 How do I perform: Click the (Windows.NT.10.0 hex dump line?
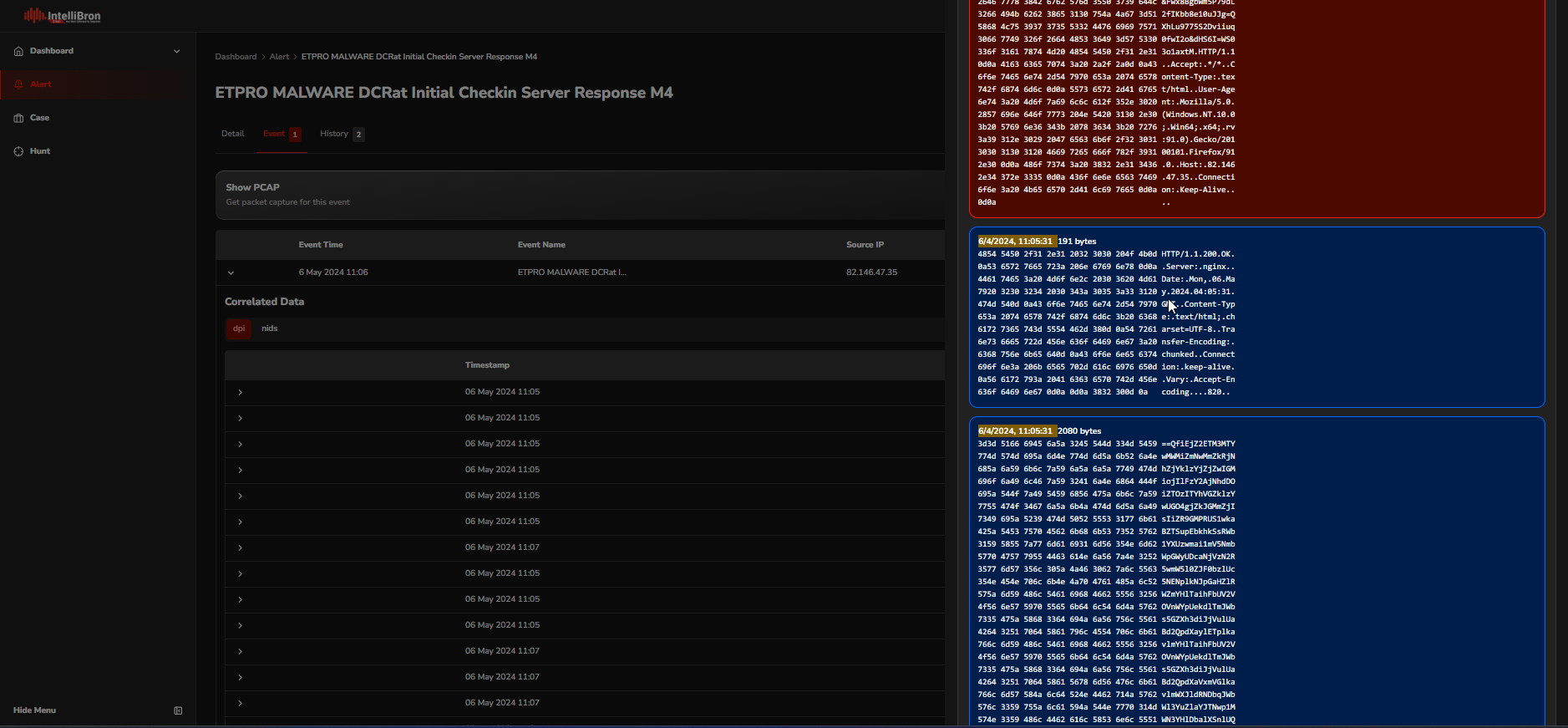click(1106, 115)
